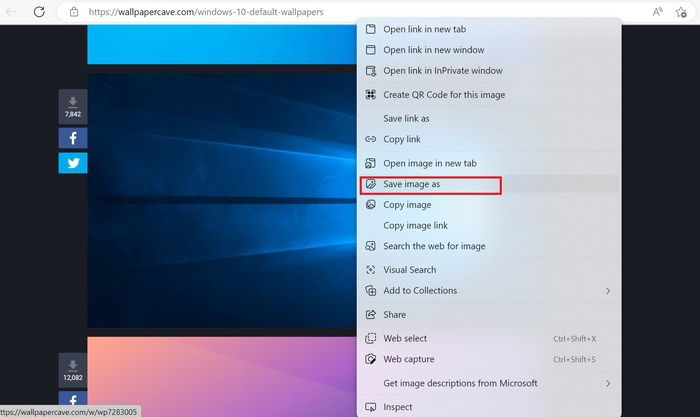Viewport: 700px width, 417px height.
Task: Download wallpaper with 12,082 downloads
Action: point(73,370)
